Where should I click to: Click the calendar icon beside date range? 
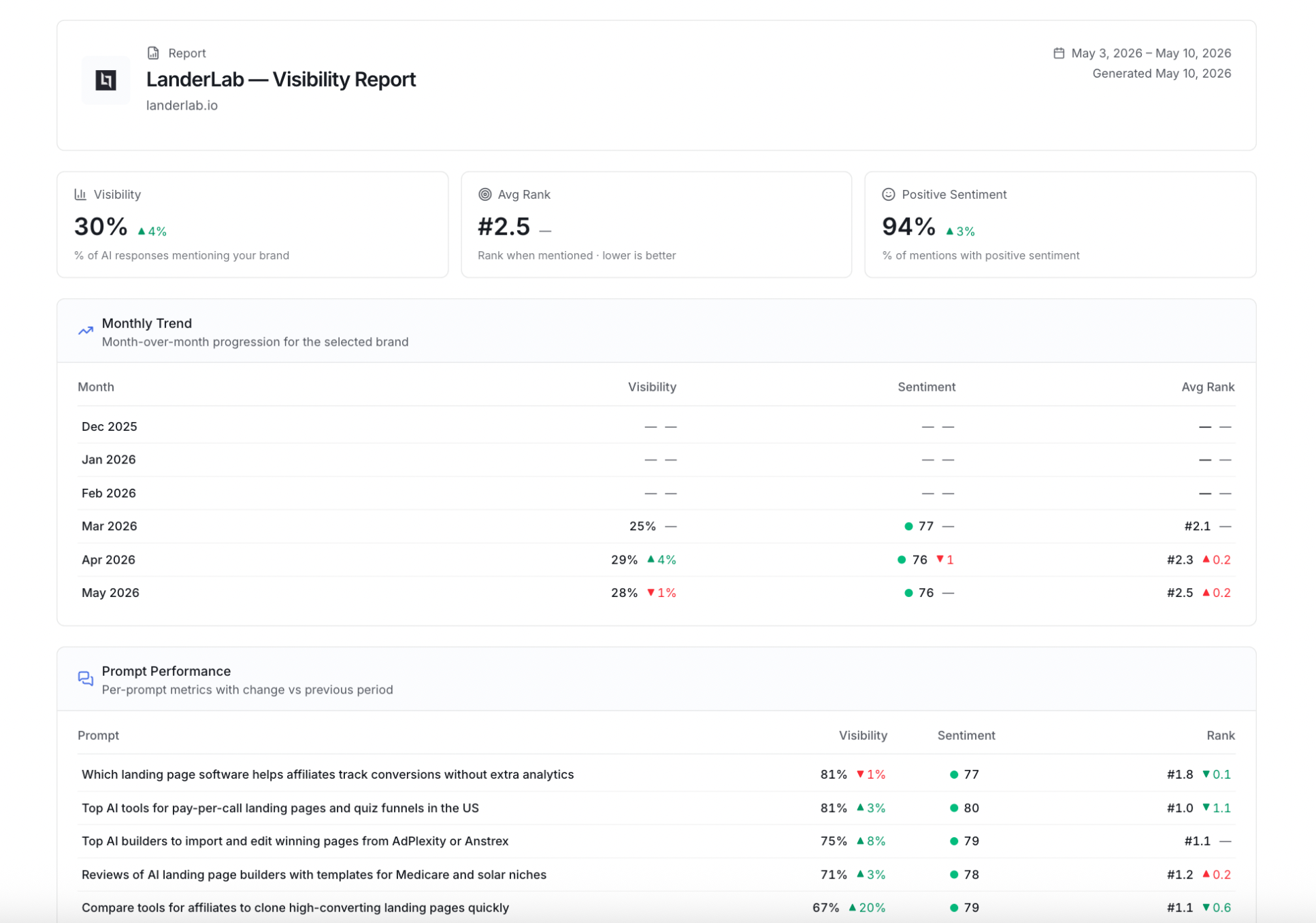[x=1059, y=53]
